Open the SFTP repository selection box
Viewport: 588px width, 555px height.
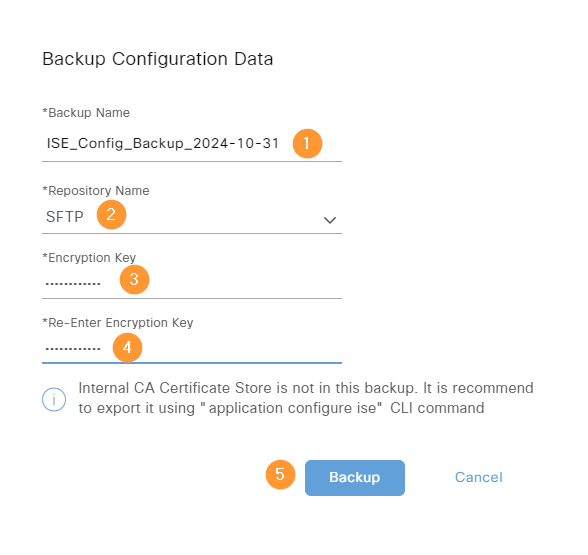[192, 218]
